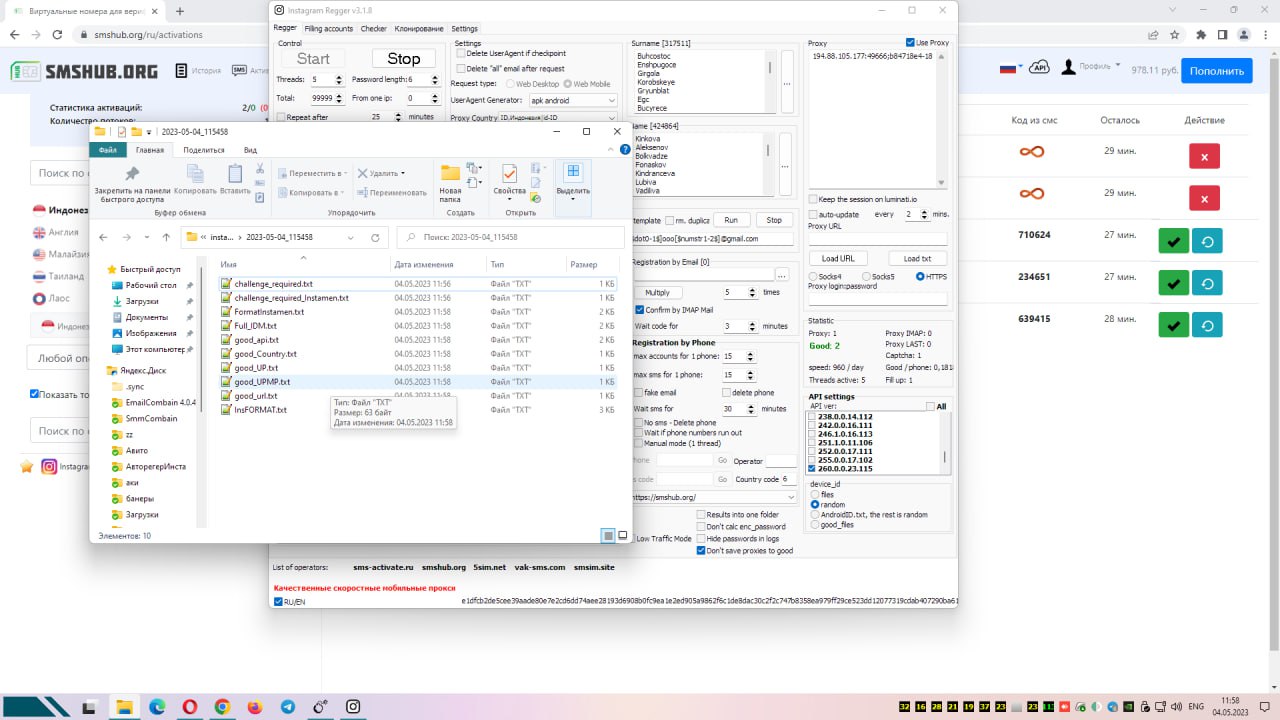Image resolution: width=1280 pixels, height=720 pixels.
Task: Click red cancel button for first activation
Action: tap(1204, 156)
